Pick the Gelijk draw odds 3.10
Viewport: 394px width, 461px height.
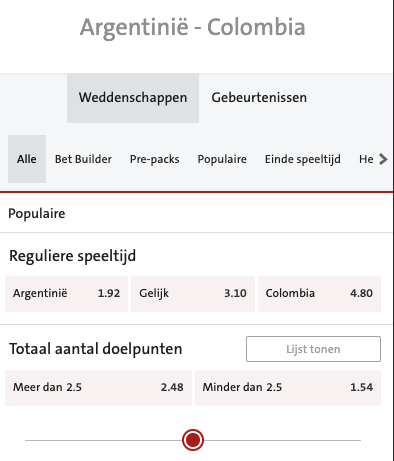193,294
